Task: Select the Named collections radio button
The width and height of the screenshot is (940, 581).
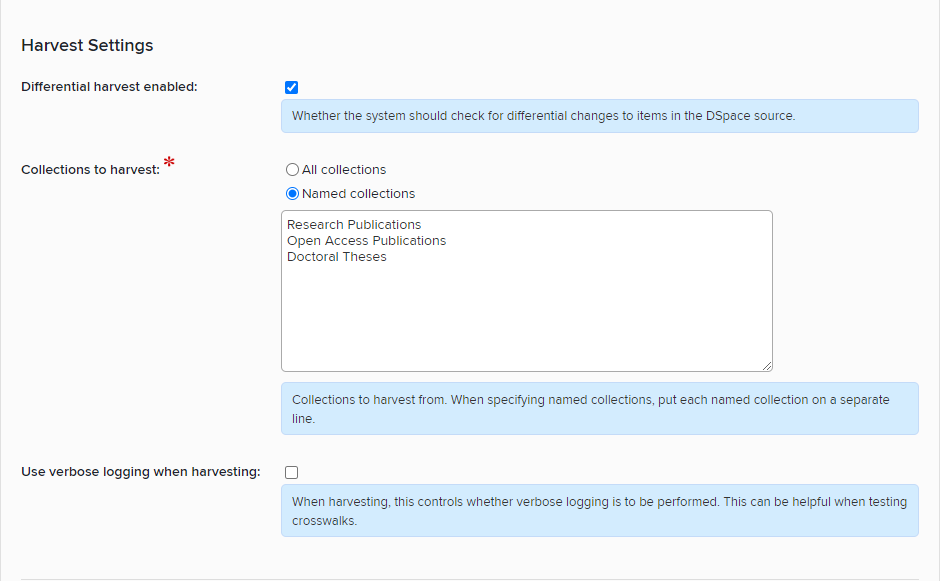Action: pyautogui.click(x=292, y=194)
